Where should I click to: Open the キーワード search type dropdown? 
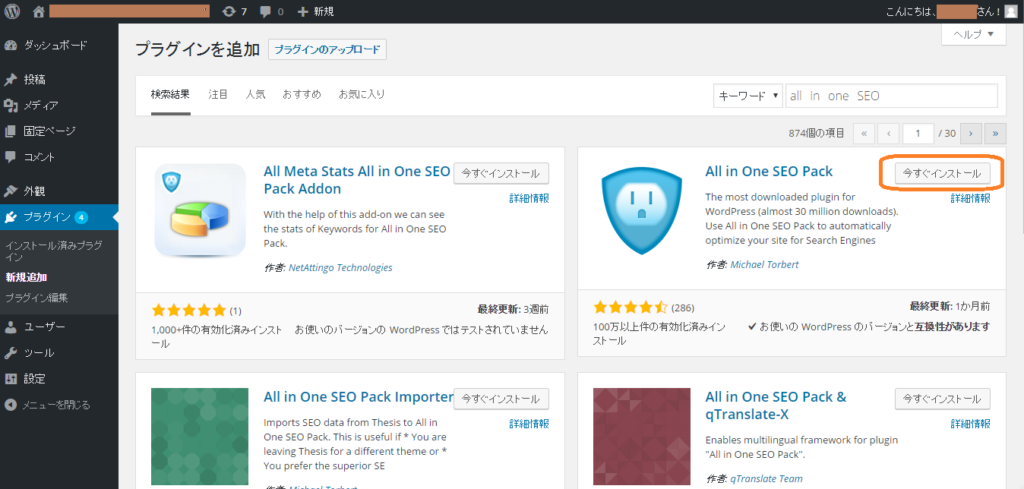coord(748,95)
